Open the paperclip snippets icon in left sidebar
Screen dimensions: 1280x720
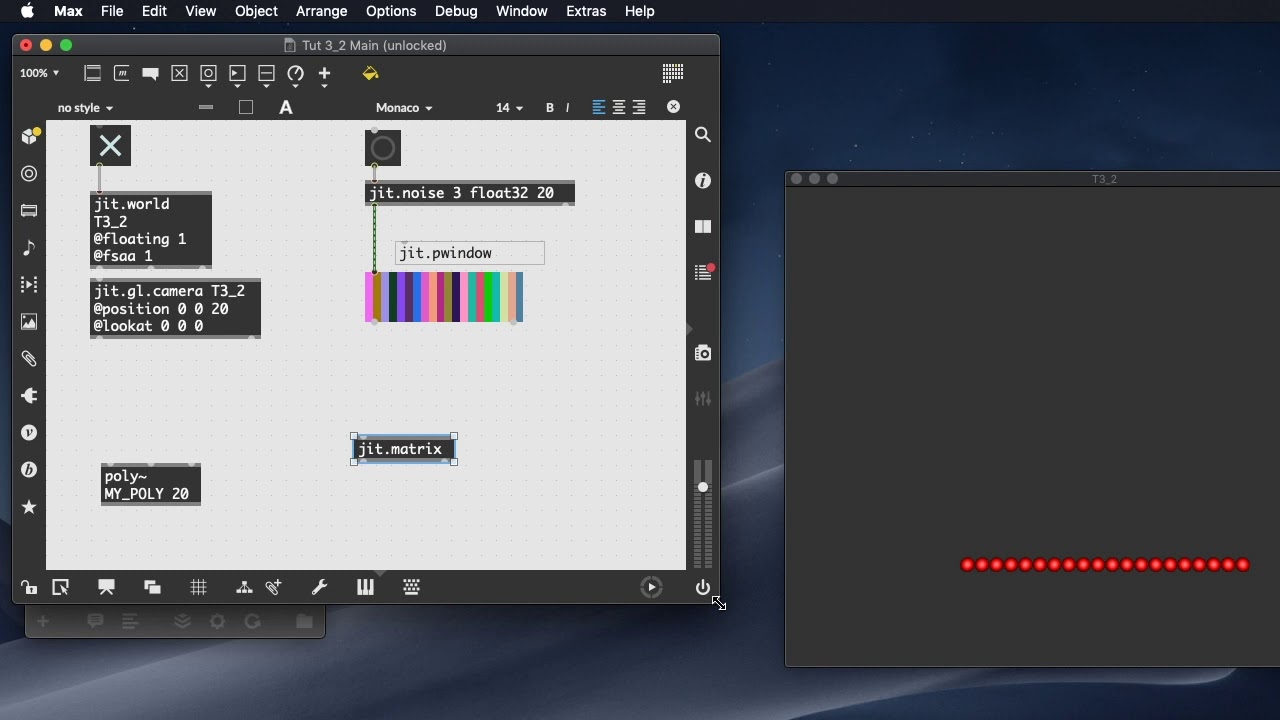pyautogui.click(x=29, y=359)
